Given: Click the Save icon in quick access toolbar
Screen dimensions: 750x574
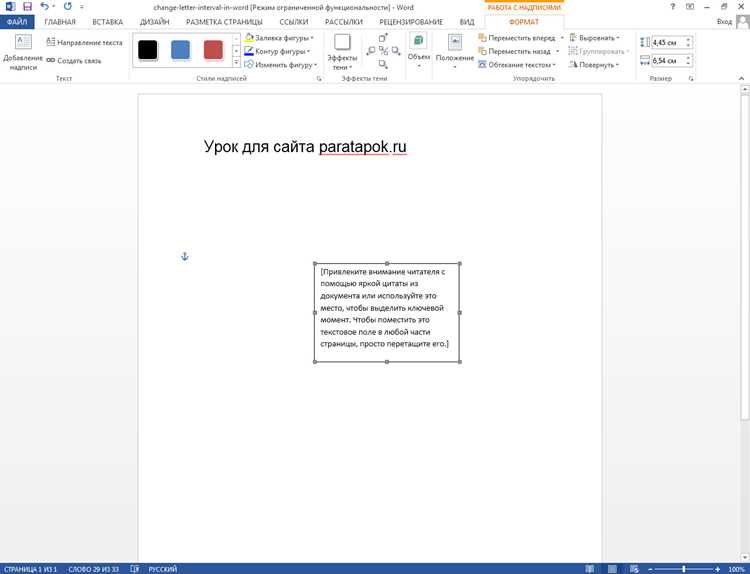Looking at the screenshot, I should click(x=27, y=7).
